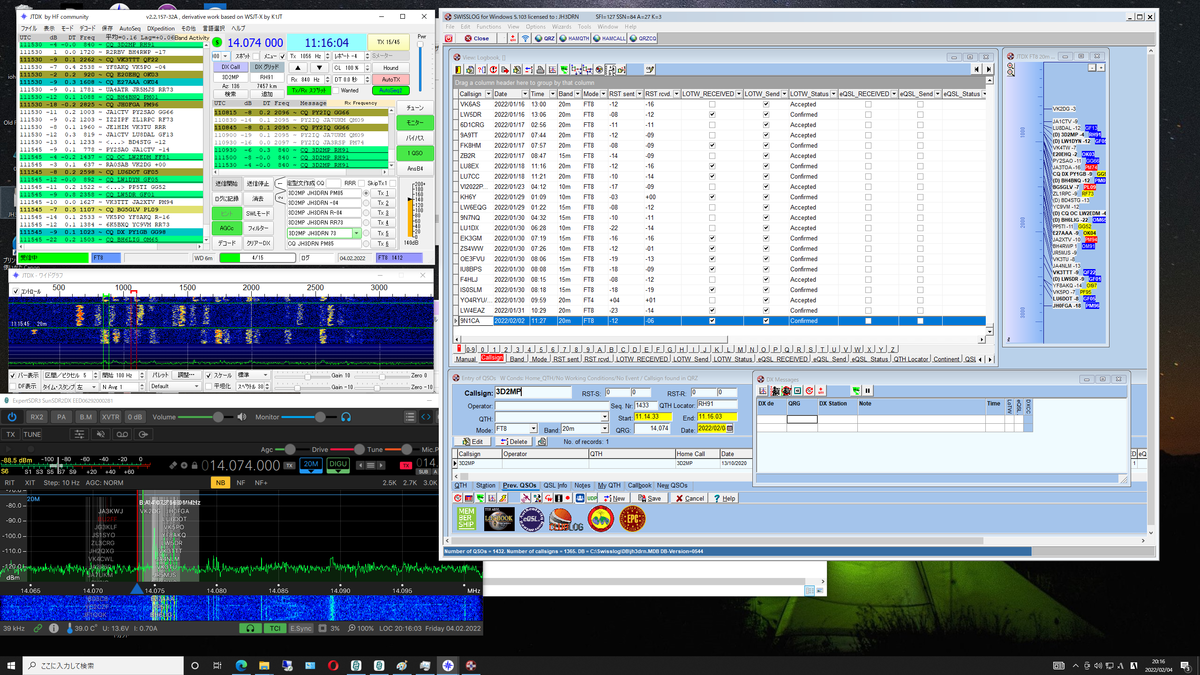Click the printer icon above the QSO list

(540, 69)
